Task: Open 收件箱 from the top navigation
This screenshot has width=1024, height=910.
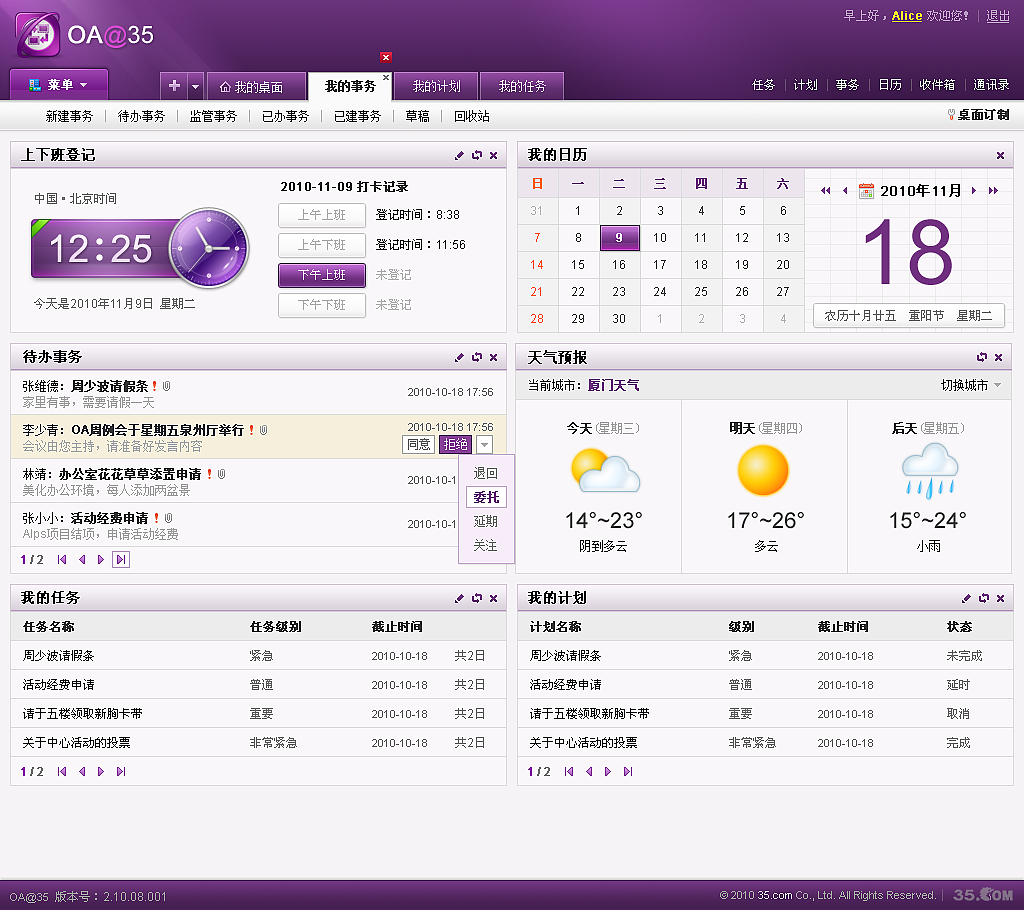Action: [937, 85]
